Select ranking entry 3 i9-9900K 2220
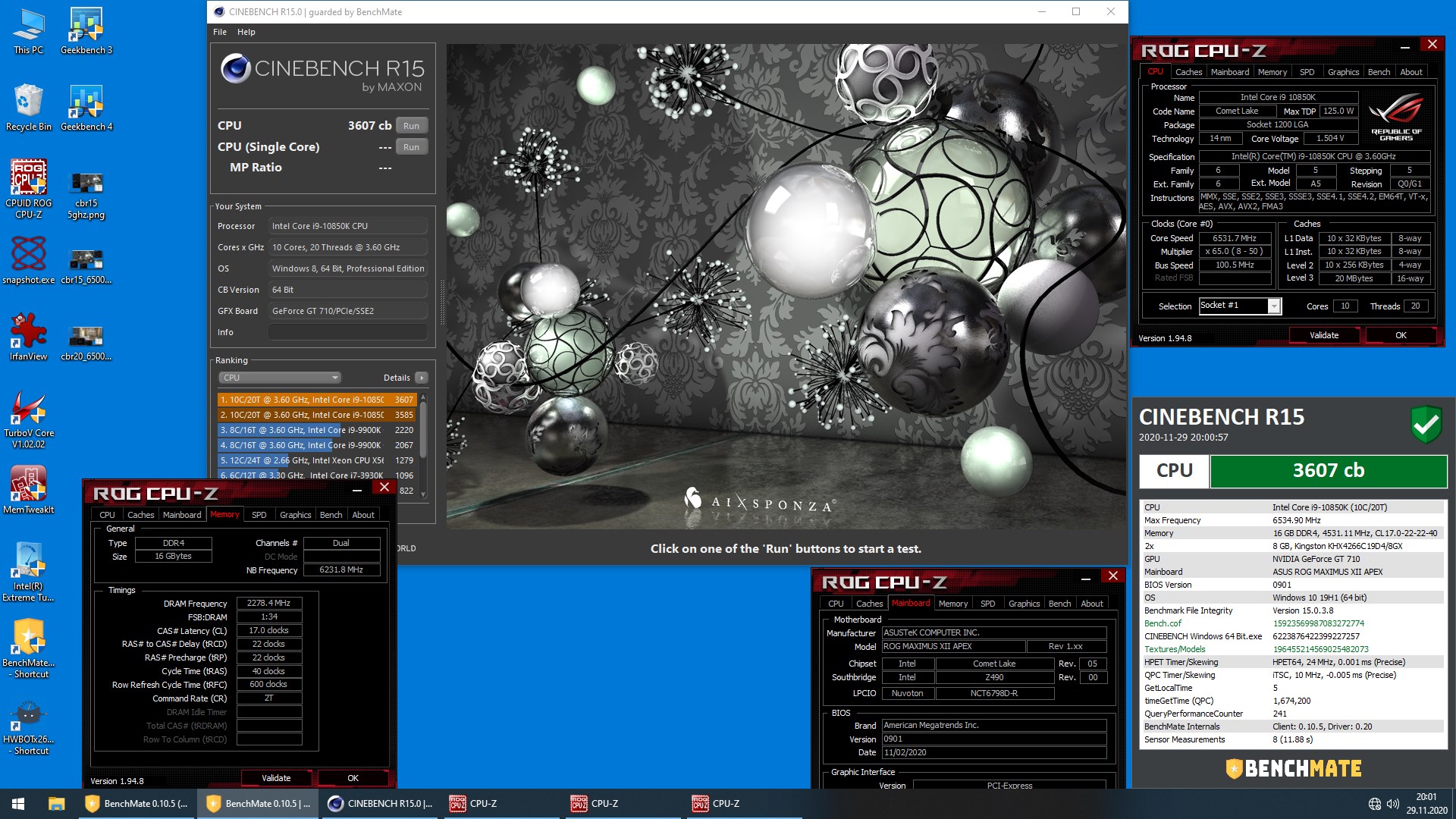The width and height of the screenshot is (1456, 819). coord(316,430)
